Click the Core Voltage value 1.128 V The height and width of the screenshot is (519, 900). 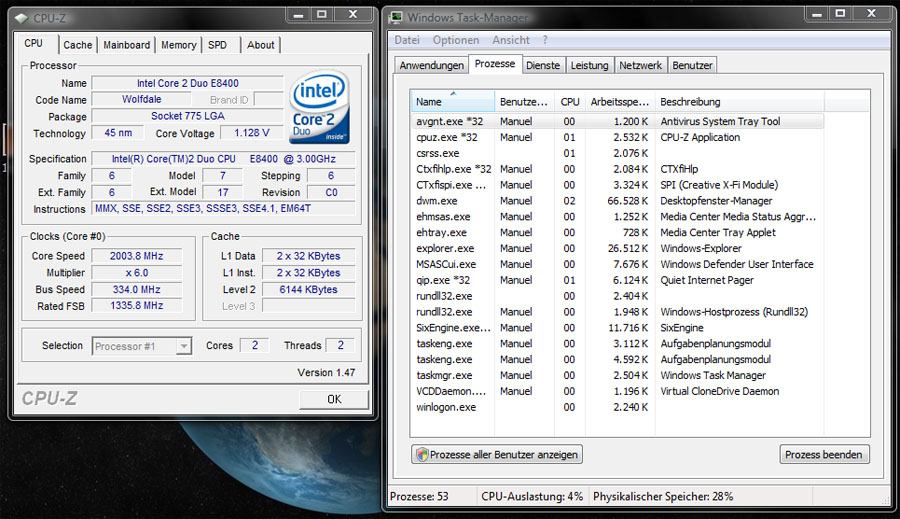click(251, 133)
